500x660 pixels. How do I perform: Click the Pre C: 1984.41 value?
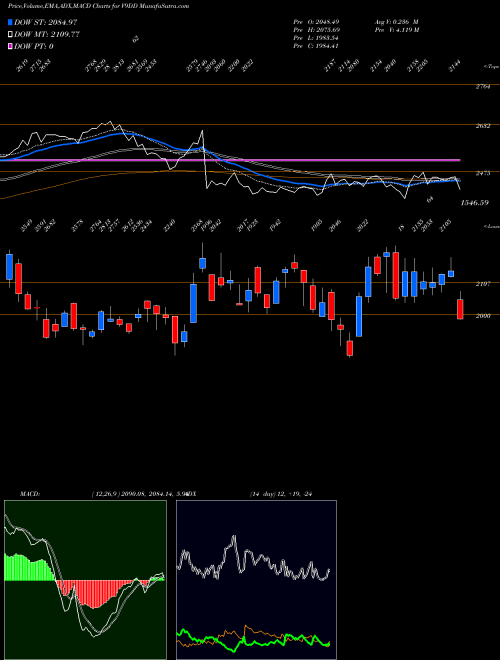tap(316, 46)
